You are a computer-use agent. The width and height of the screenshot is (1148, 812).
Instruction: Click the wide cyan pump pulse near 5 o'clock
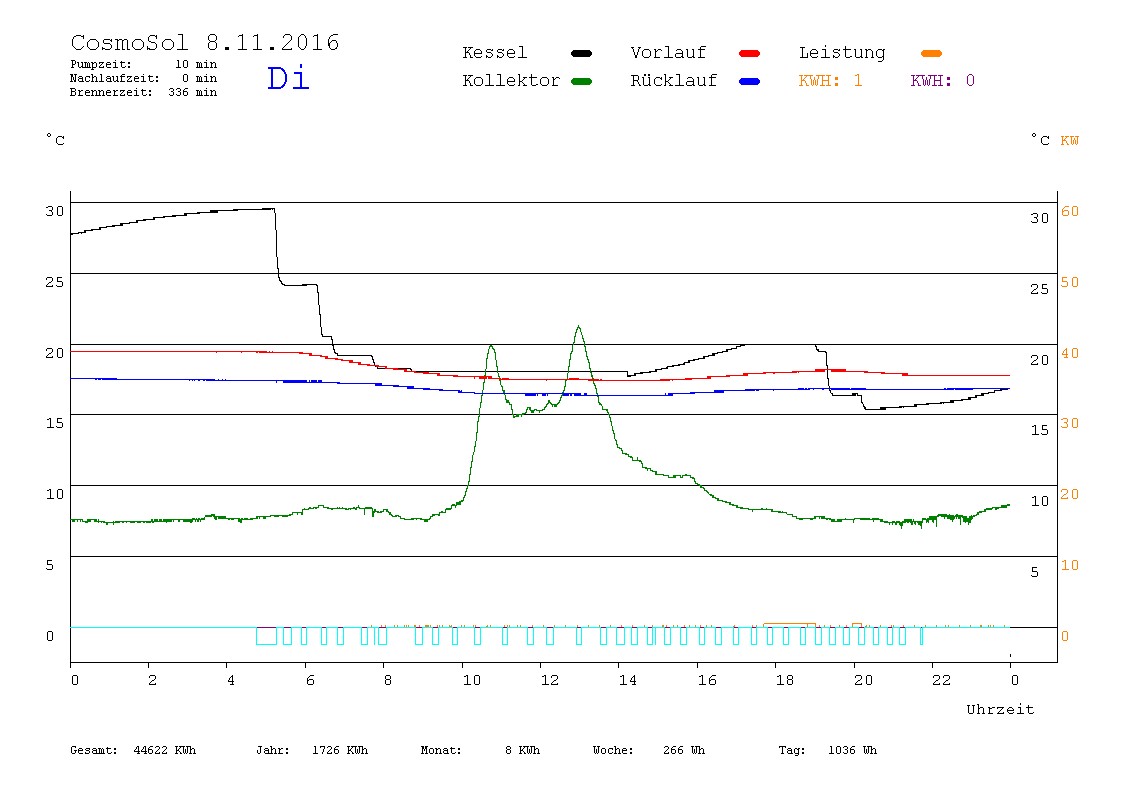266,636
